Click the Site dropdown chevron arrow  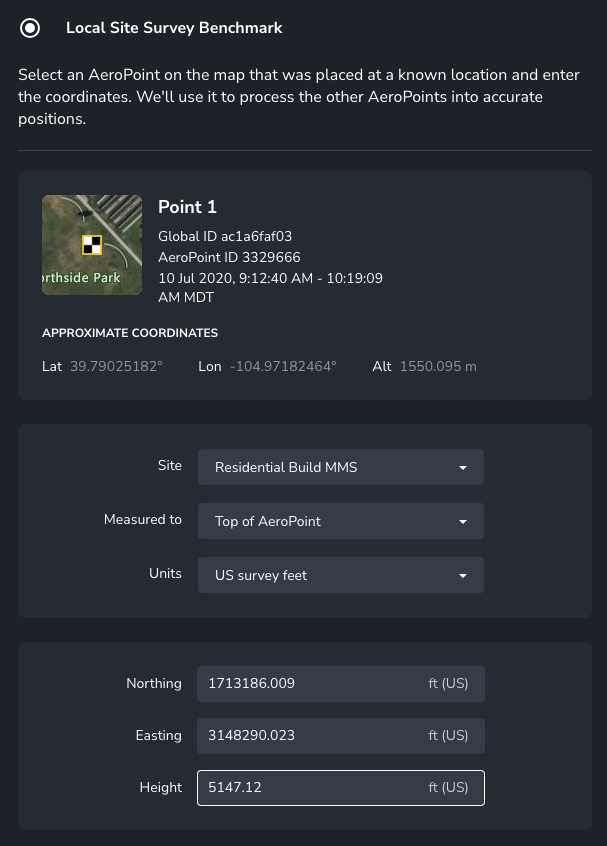(462, 467)
